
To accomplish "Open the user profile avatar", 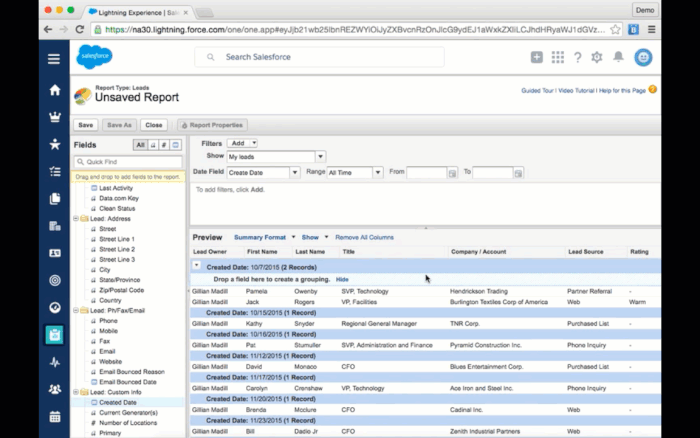I will point(643,57).
